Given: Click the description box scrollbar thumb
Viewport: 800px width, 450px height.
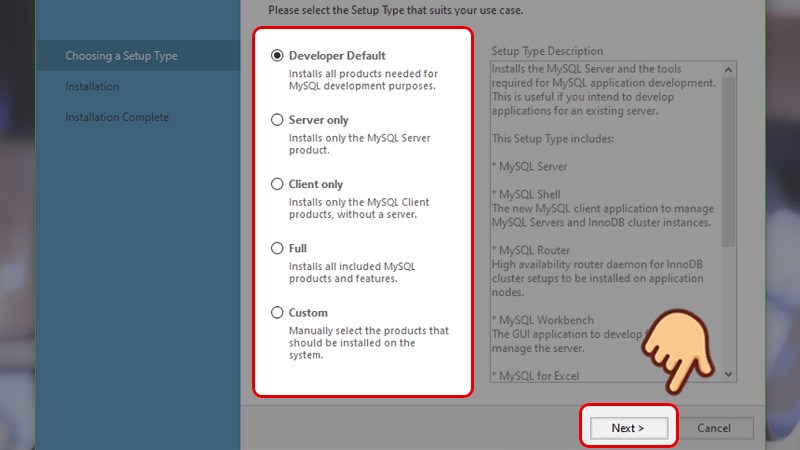Looking at the screenshot, I should click(728, 160).
